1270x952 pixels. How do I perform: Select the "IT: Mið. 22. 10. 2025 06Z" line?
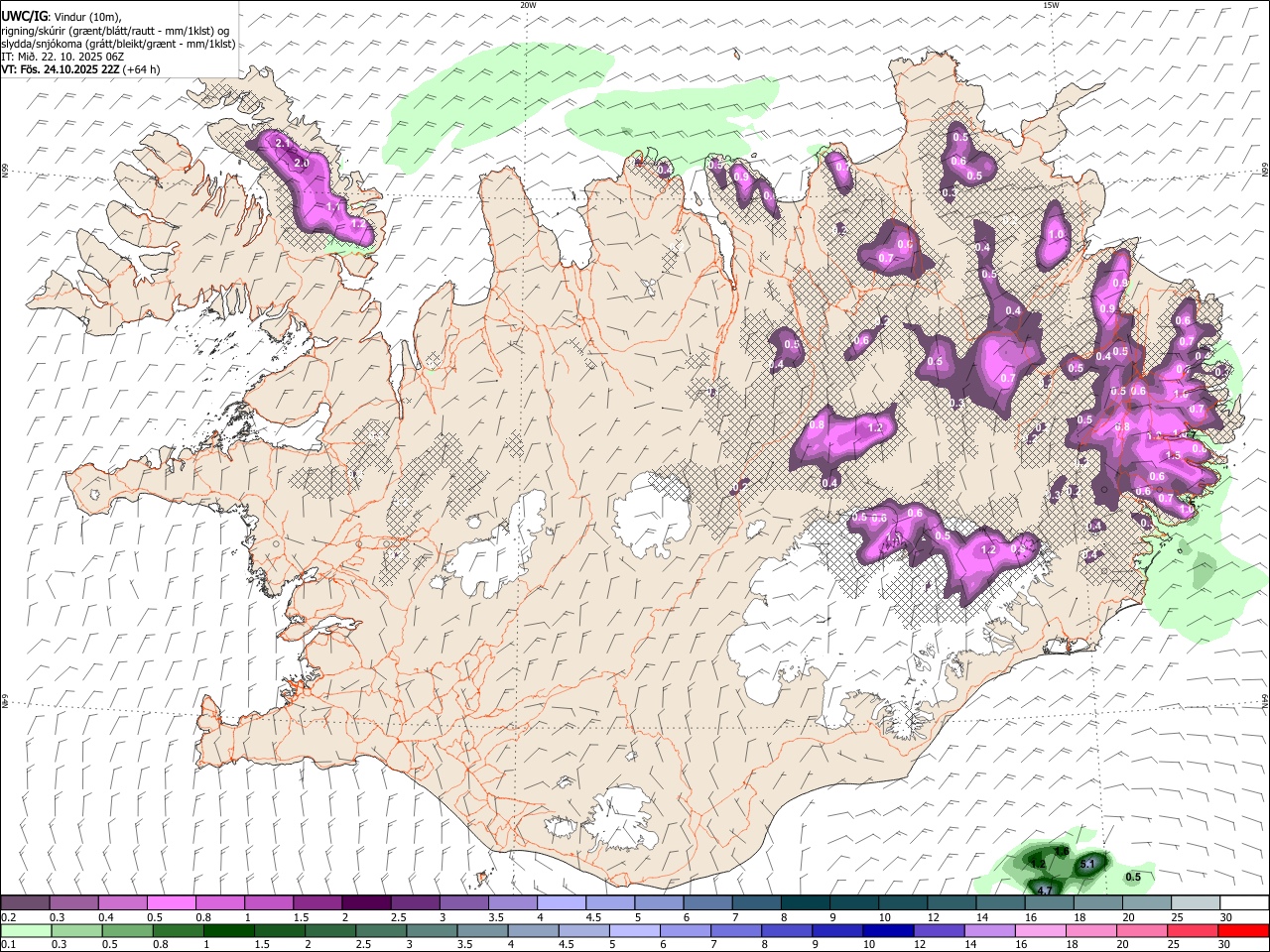point(63,57)
